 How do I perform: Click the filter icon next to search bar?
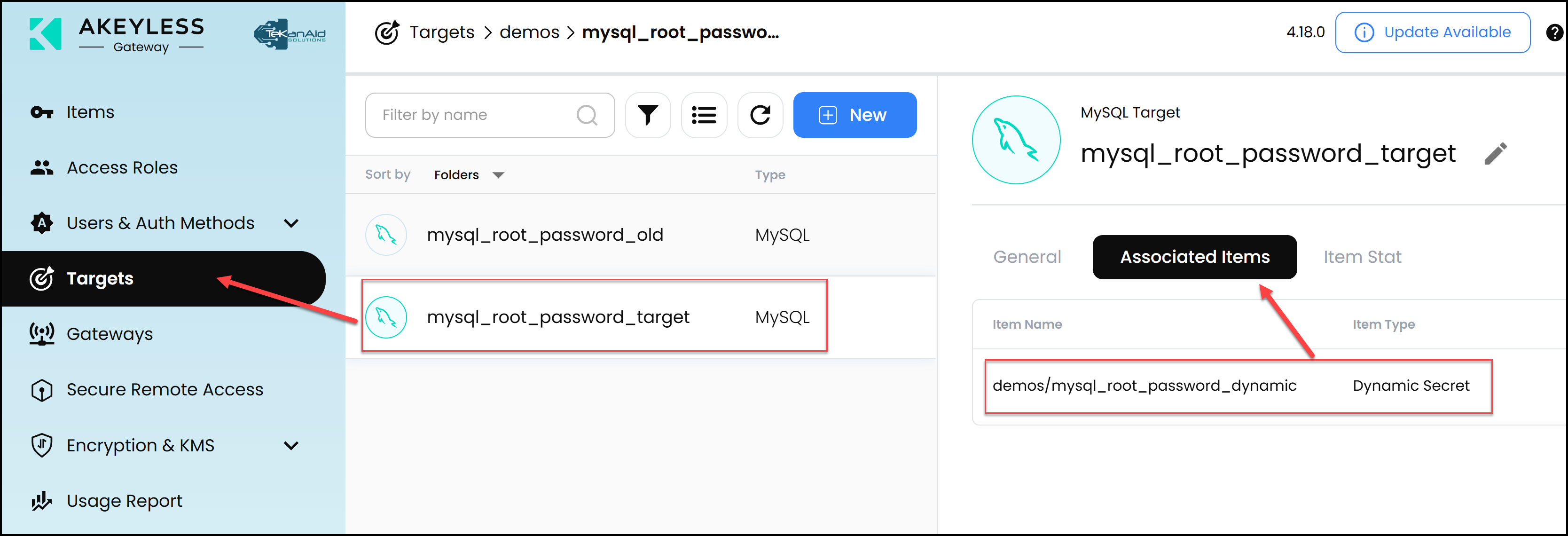647,113
